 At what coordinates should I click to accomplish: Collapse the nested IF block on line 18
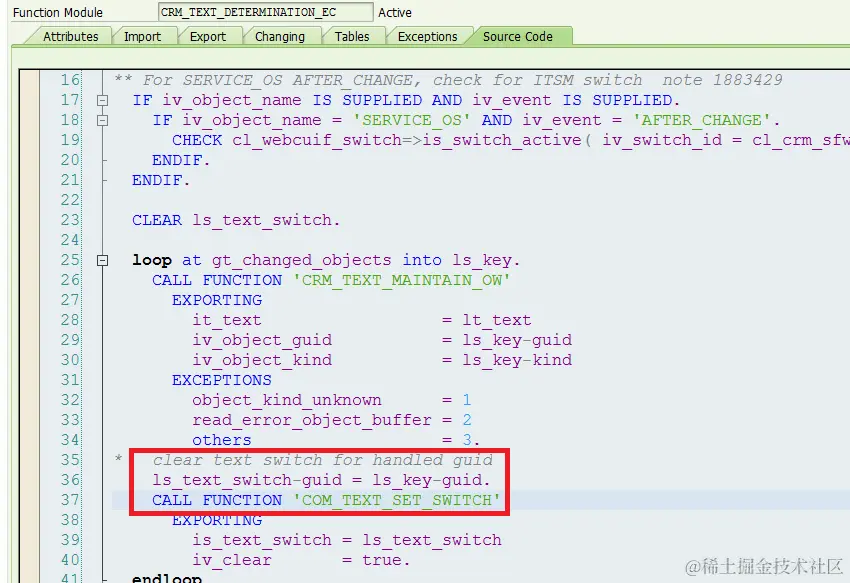tap(102, 120)
